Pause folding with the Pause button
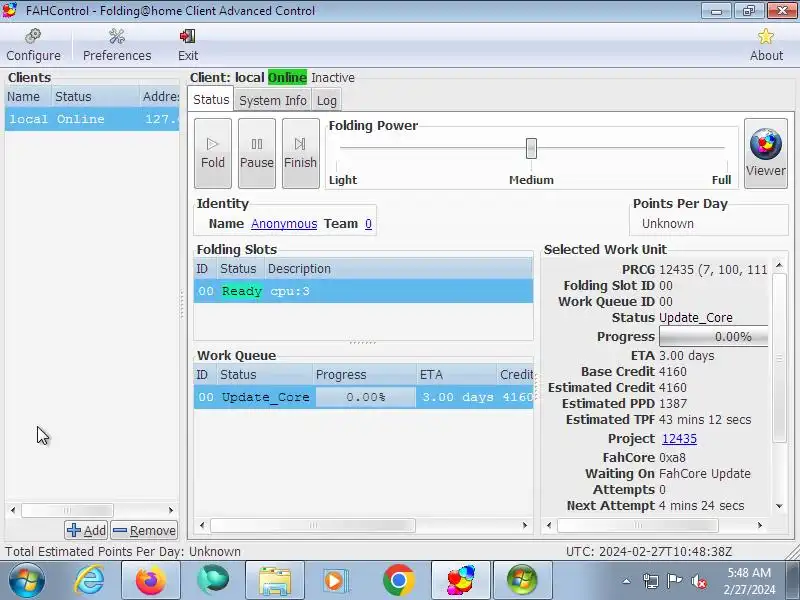This screenshot has height=600, width=800. coord(257,153)
